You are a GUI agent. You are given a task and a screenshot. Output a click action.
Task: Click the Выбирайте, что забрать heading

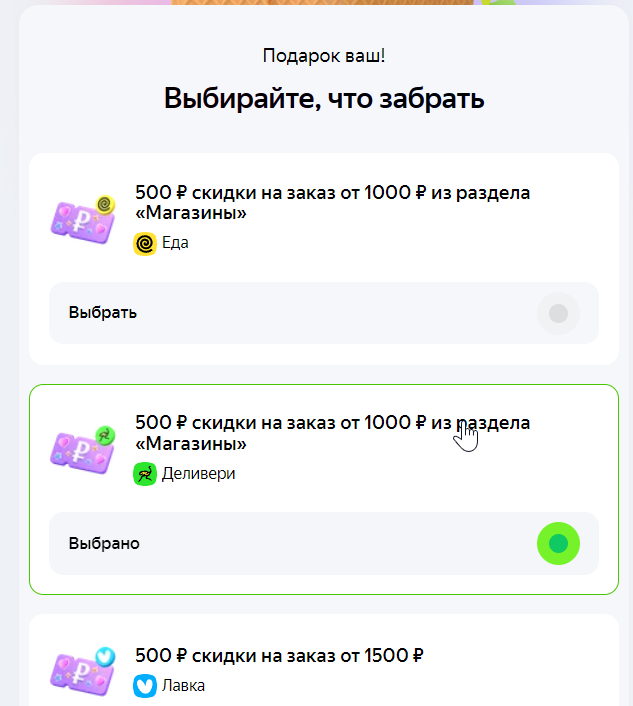[x=324, y=98]
